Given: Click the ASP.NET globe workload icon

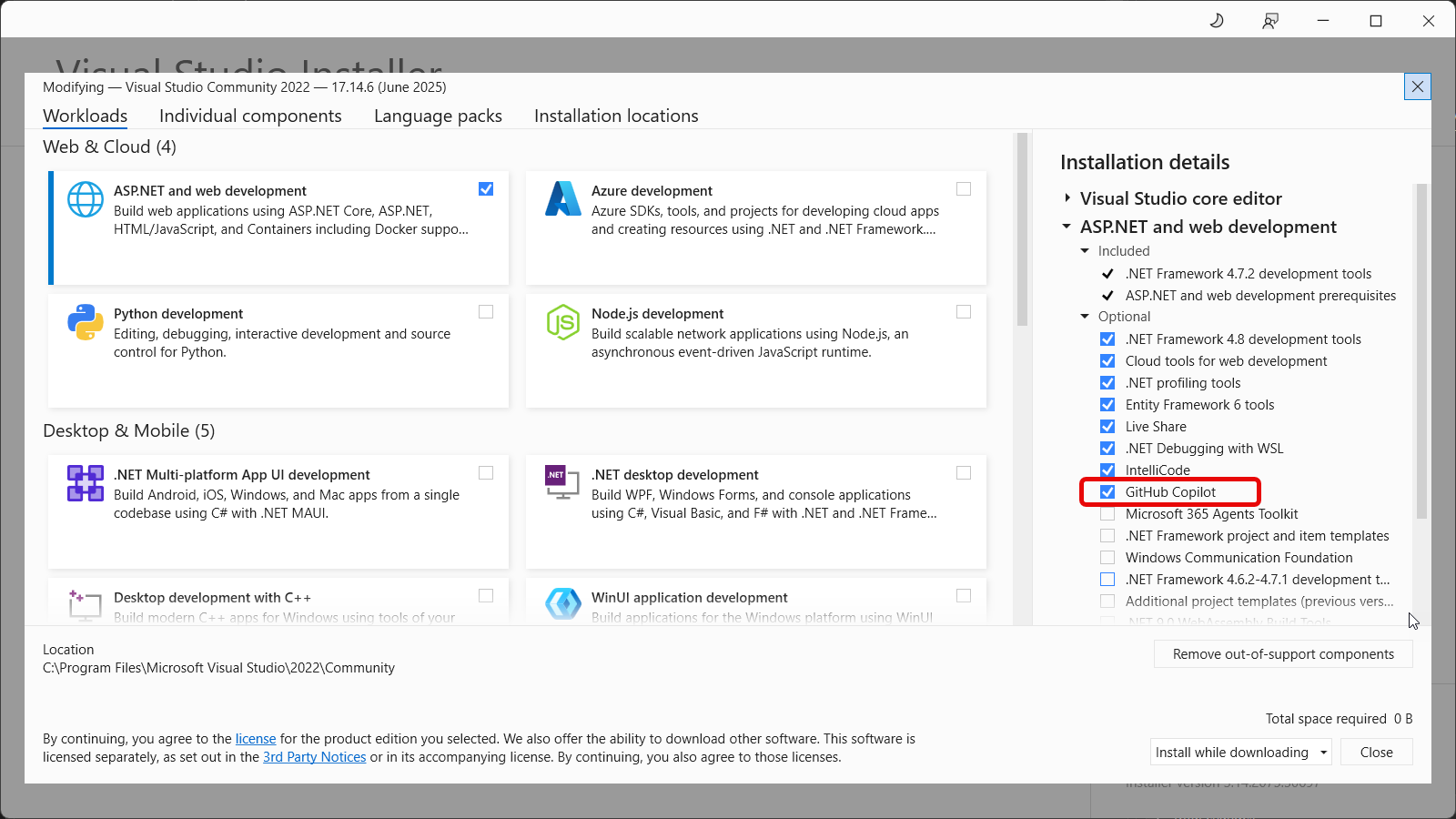Looking at the screenshot, I should pyautogui.click(x=86, y=199).
